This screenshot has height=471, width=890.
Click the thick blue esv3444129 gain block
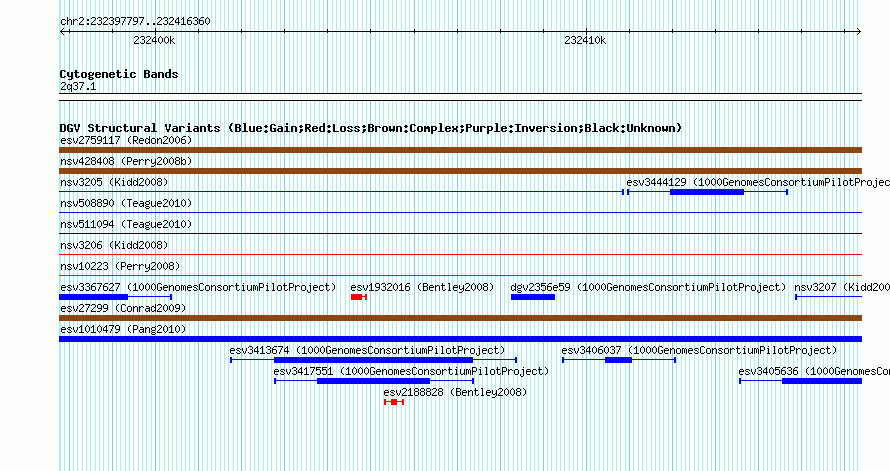point(707,192)
